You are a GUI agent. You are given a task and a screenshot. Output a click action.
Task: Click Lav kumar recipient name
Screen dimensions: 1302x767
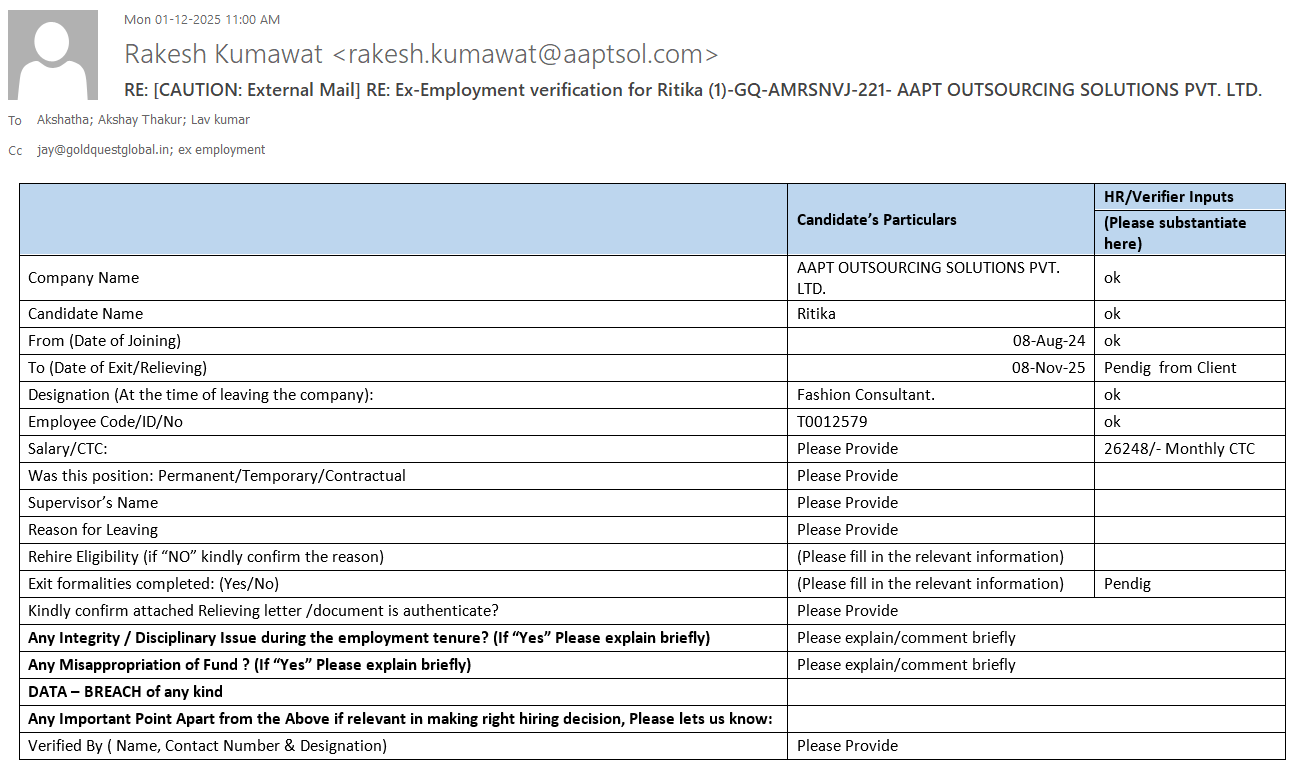(220, 120)
